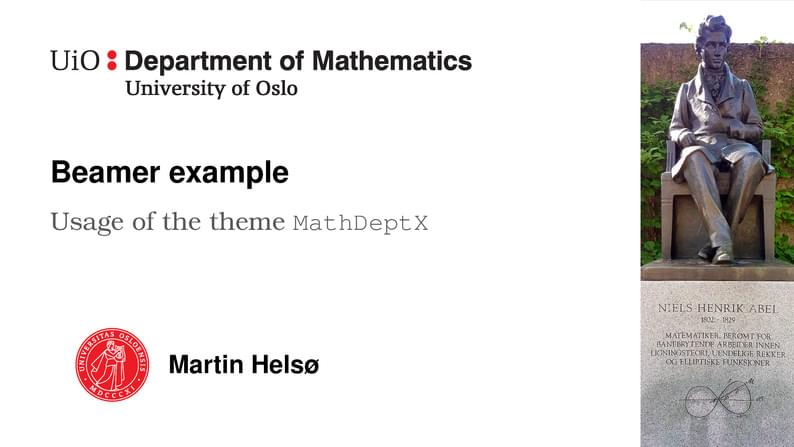Click the subtitle 'Usage of the theme'

click(167, 222)
